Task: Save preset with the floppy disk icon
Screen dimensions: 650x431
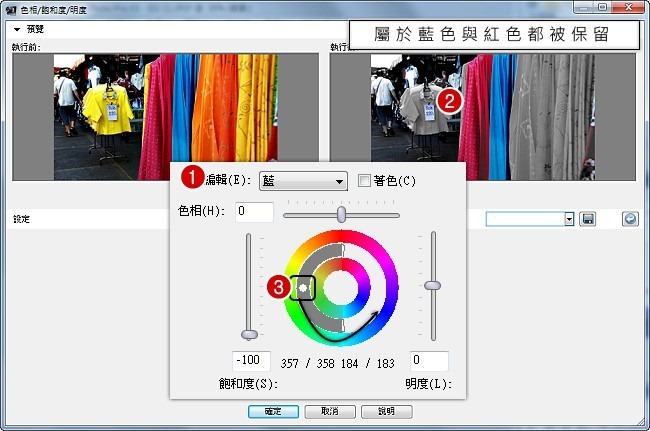Action: click(x=587, y=219)
